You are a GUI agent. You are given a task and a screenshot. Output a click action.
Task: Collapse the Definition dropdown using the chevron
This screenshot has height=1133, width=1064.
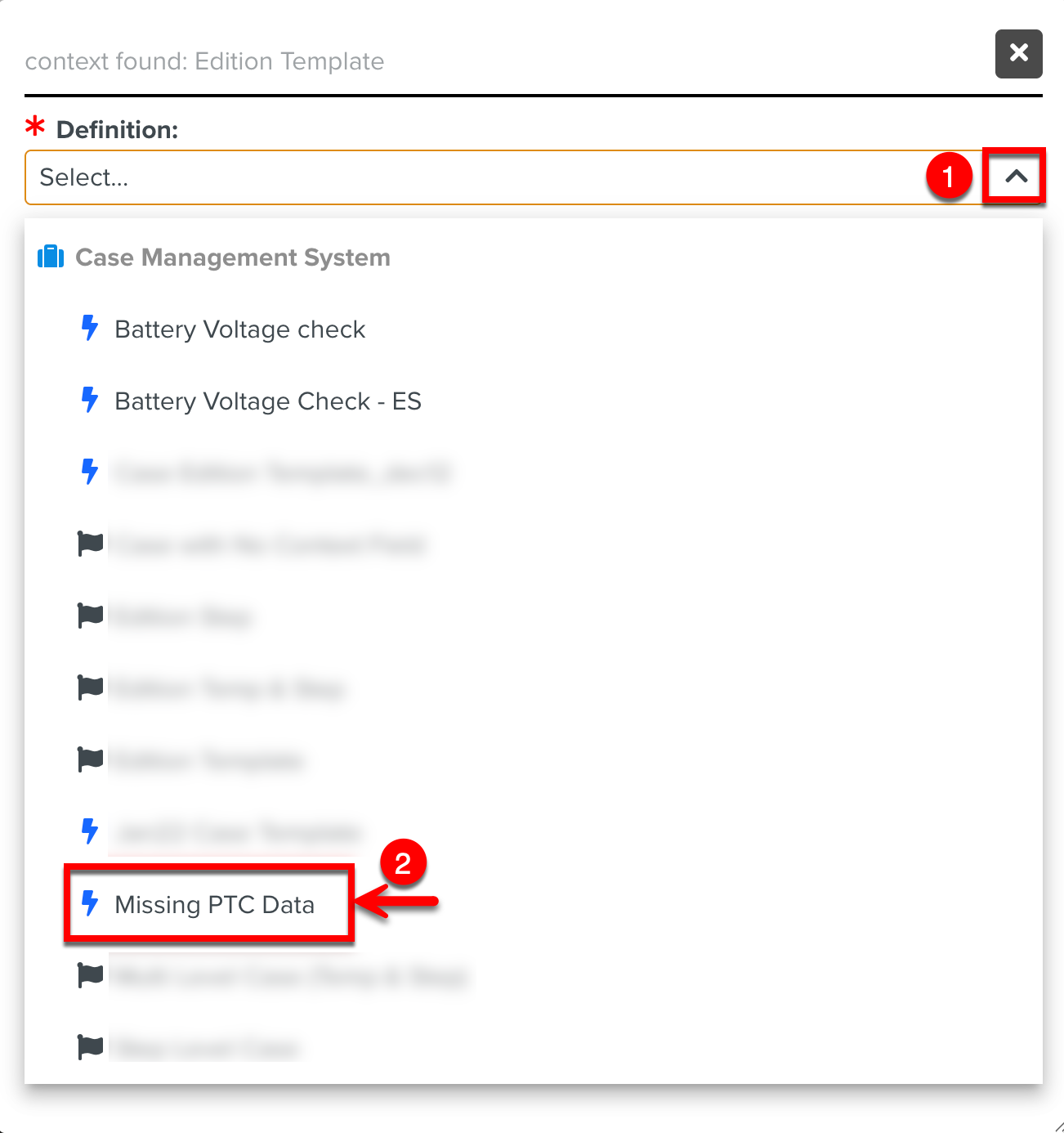click(x=1016, y=177)
